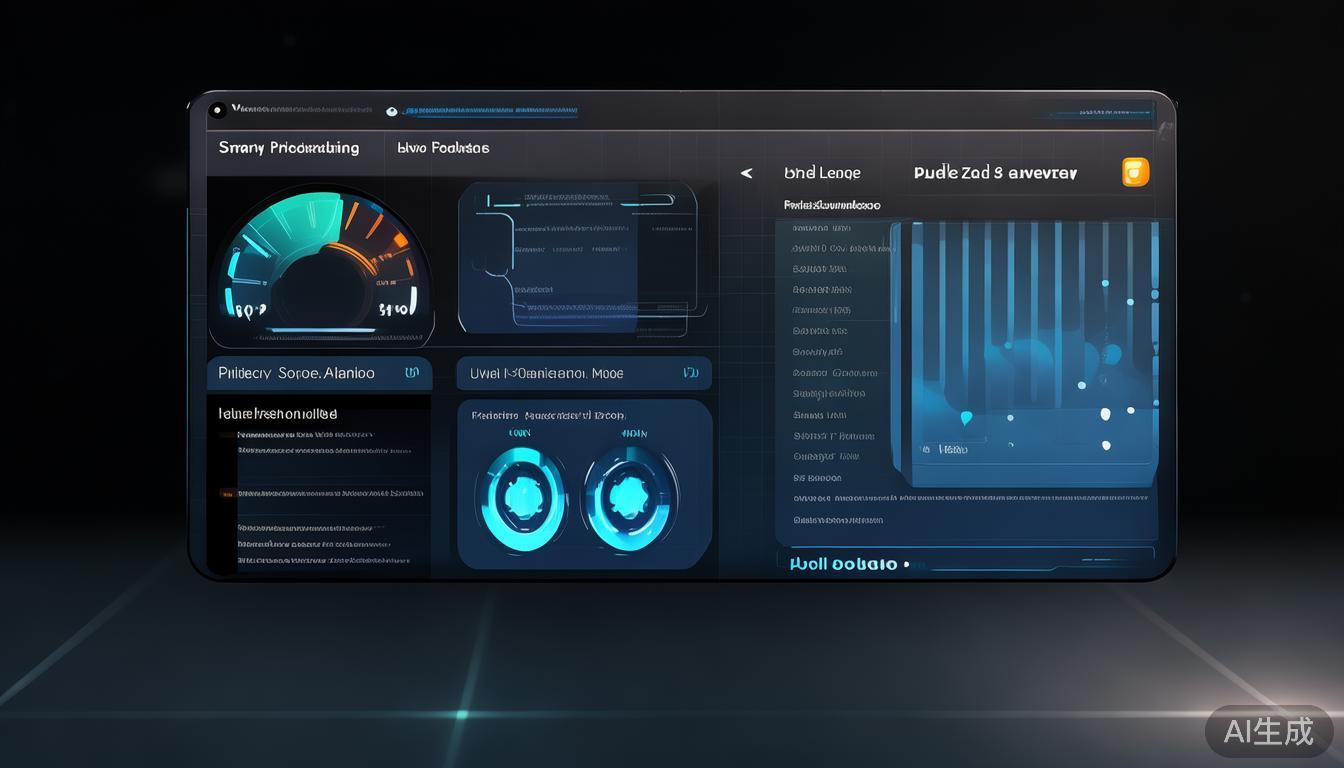The height and width of the screenshot is (768, 1344).
Task: Click the small orange marker in the left list
Action: tap(227, 493)
